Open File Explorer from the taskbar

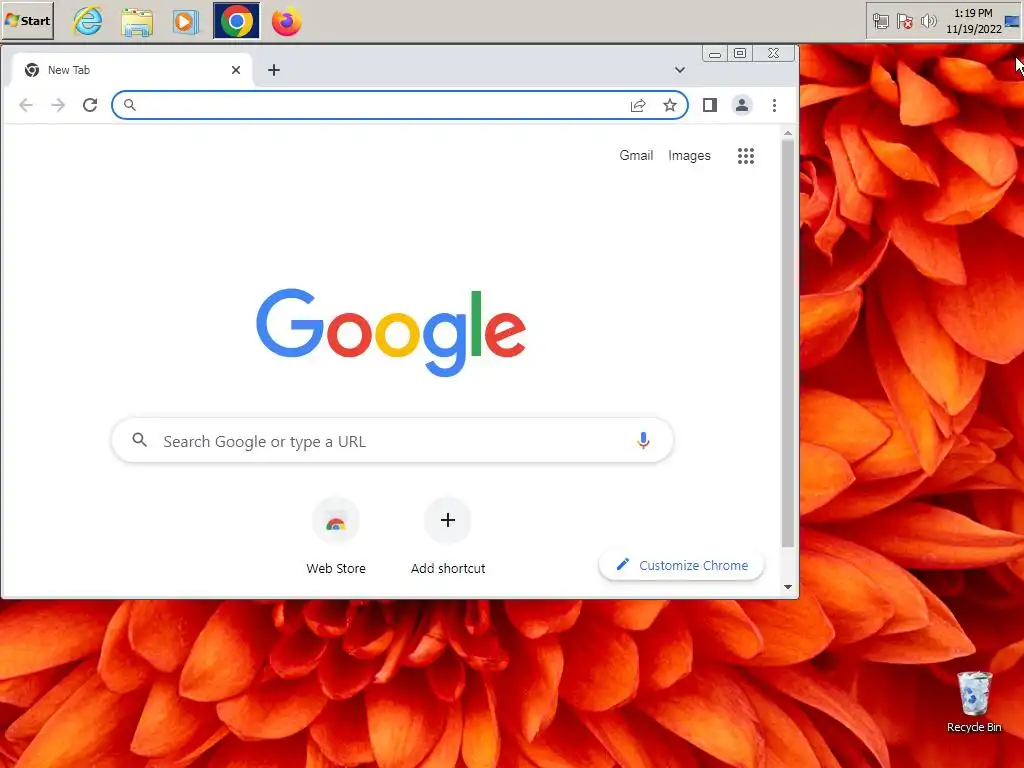137,22
